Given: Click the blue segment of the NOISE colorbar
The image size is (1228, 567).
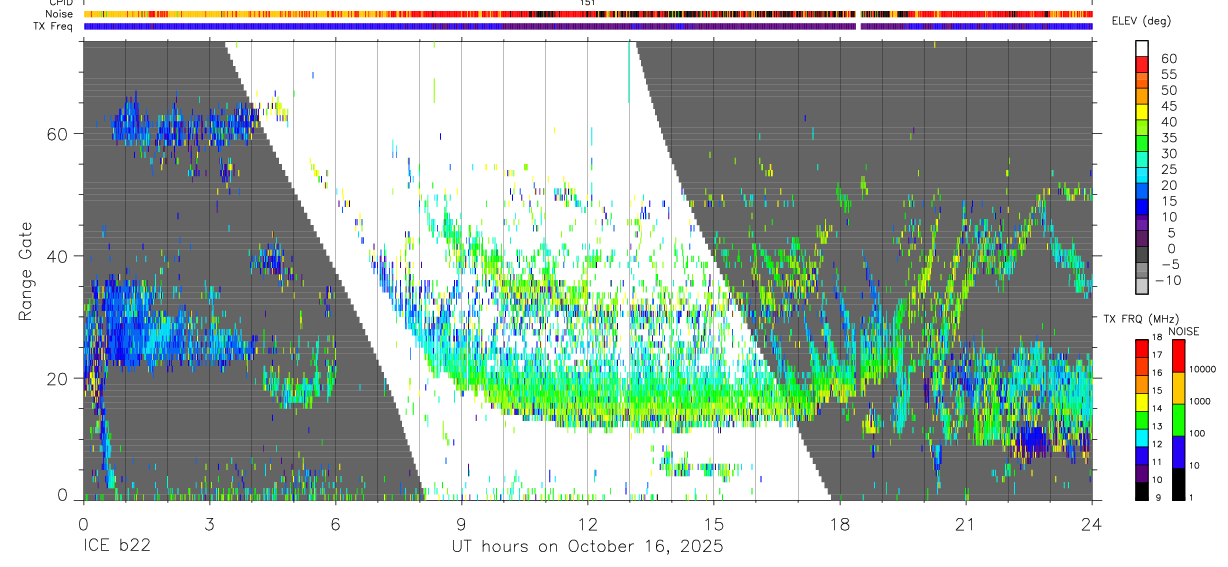Looking at the screenshot, I should [1179, 452].
